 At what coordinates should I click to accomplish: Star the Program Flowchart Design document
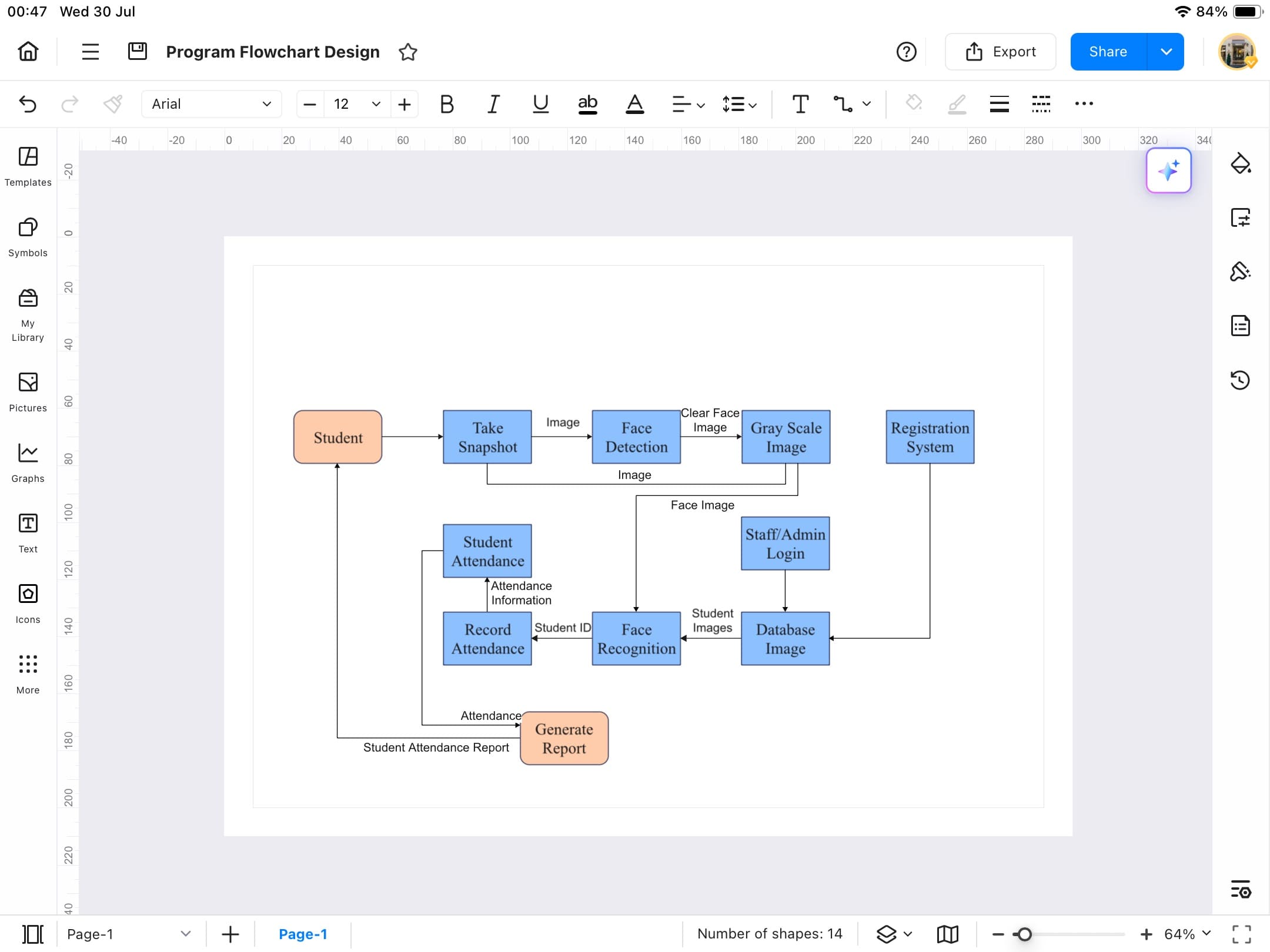tap(408, 52)
